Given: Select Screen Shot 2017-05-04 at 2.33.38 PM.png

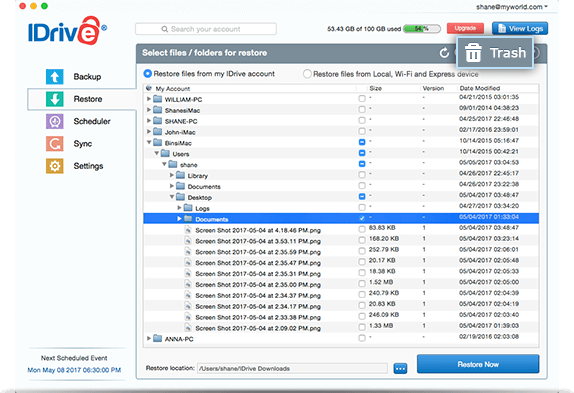Looking at the screenshot, I should [x=258, y=317].
